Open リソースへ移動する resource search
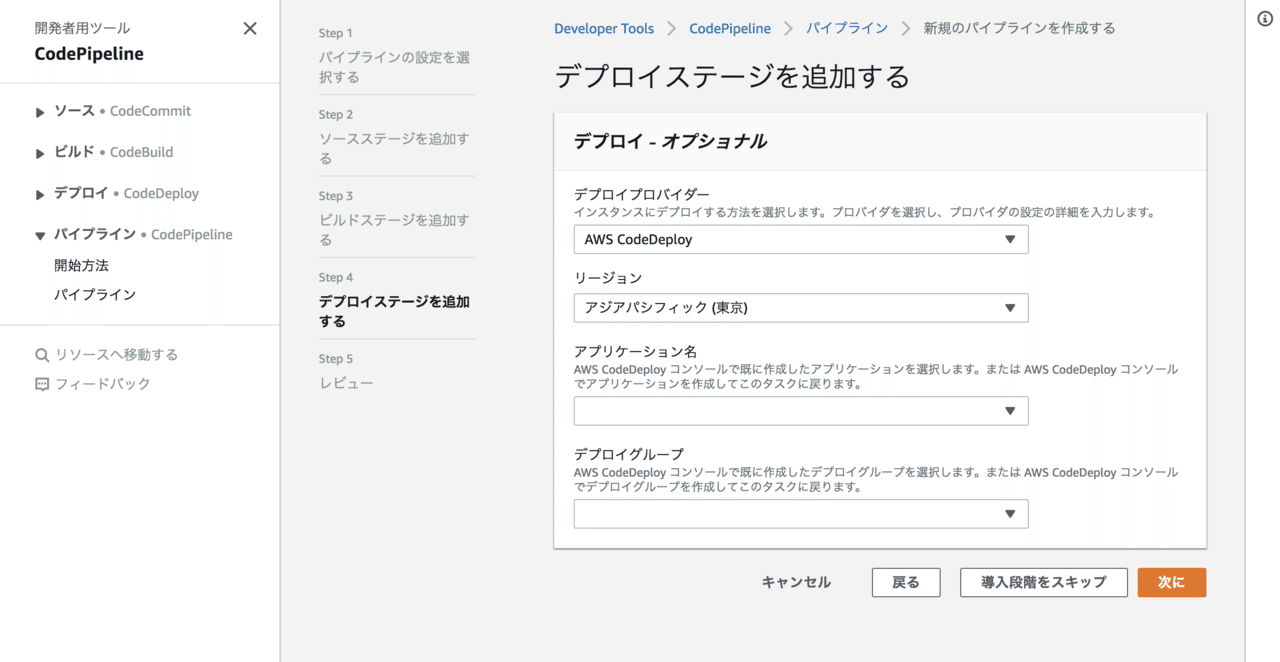The image size is (1280, 662). [x=116, y=354]
